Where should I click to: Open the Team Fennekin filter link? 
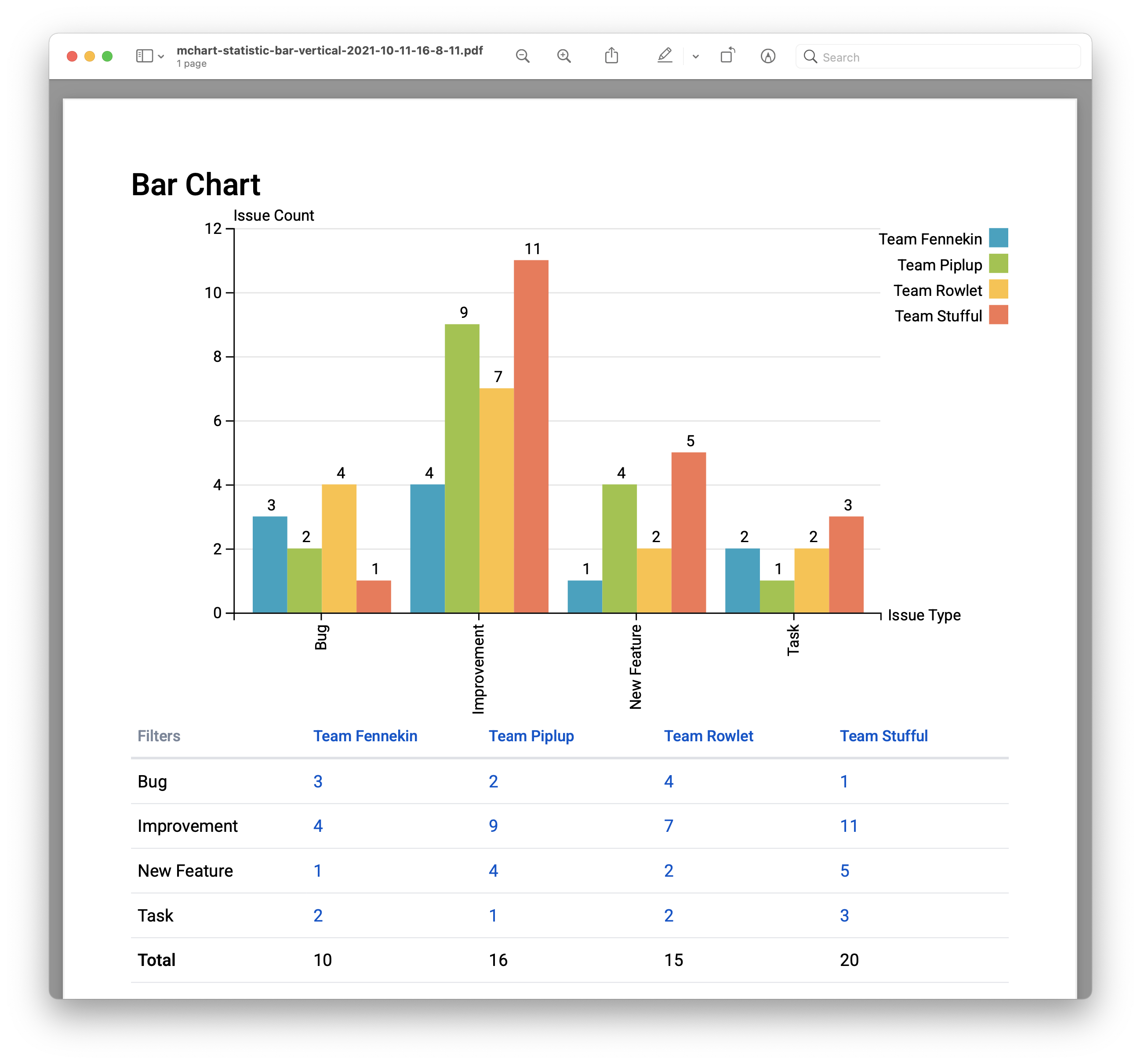(365, 736)
